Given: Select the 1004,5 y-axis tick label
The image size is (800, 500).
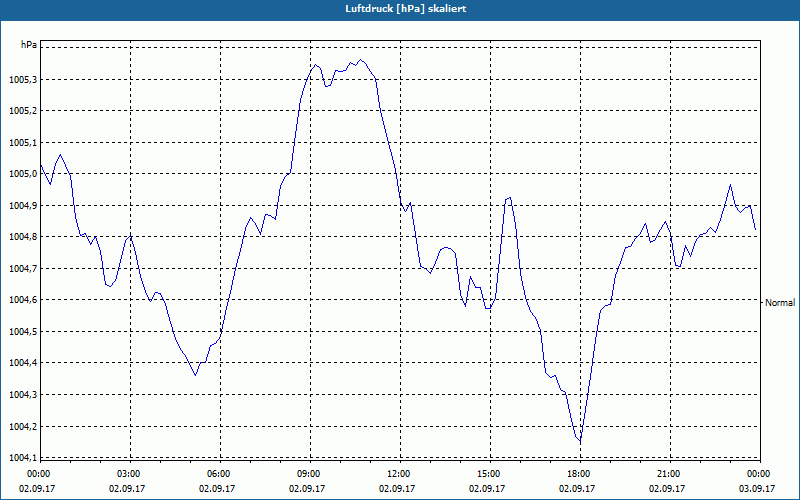Looking at the screenshot, I should [23, 332].
